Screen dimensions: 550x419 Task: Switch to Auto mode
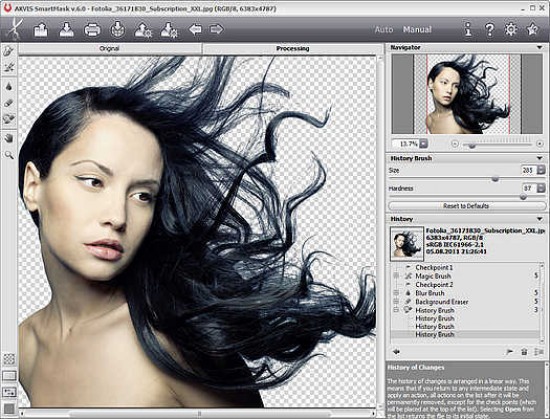coord(384,29)
